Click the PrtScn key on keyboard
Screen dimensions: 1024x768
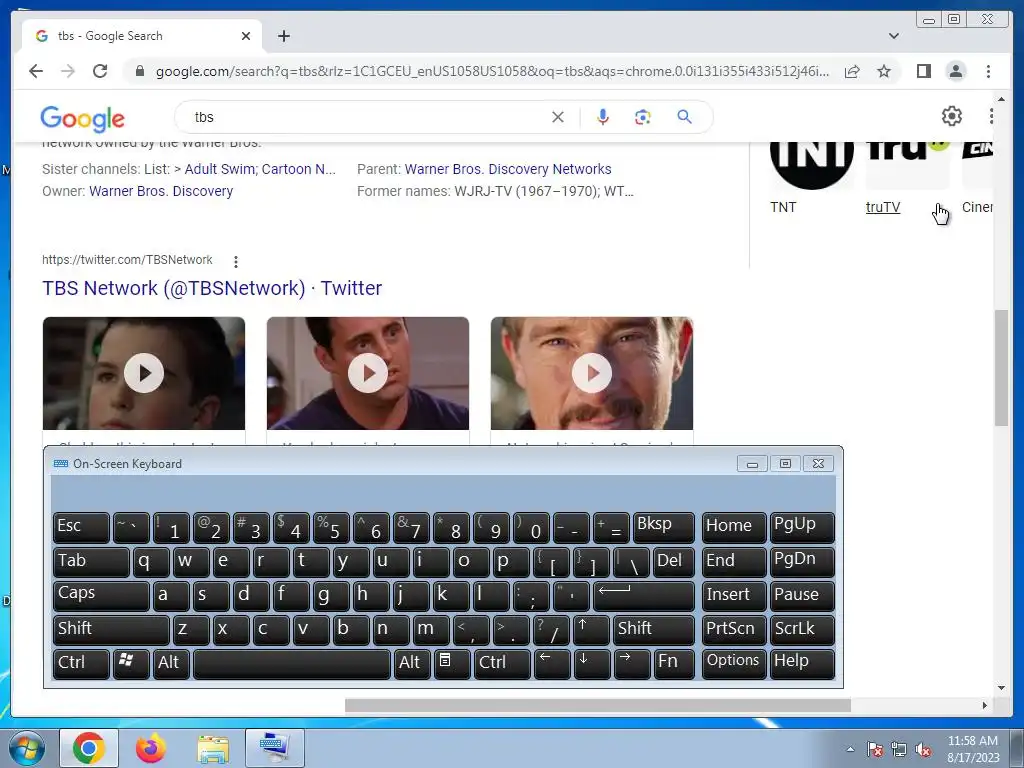point(734,630)
